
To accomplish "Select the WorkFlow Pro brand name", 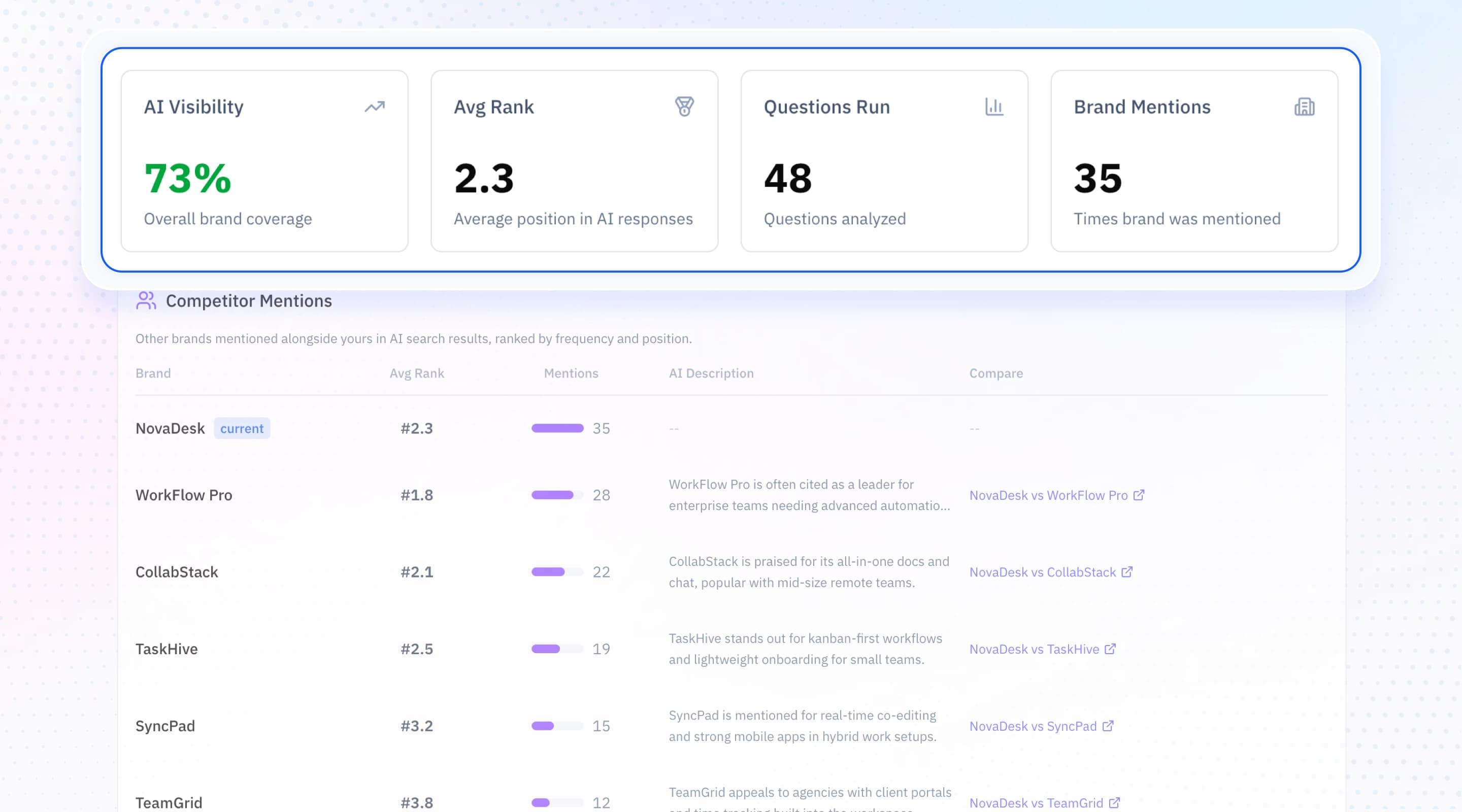I will point(184,495).
